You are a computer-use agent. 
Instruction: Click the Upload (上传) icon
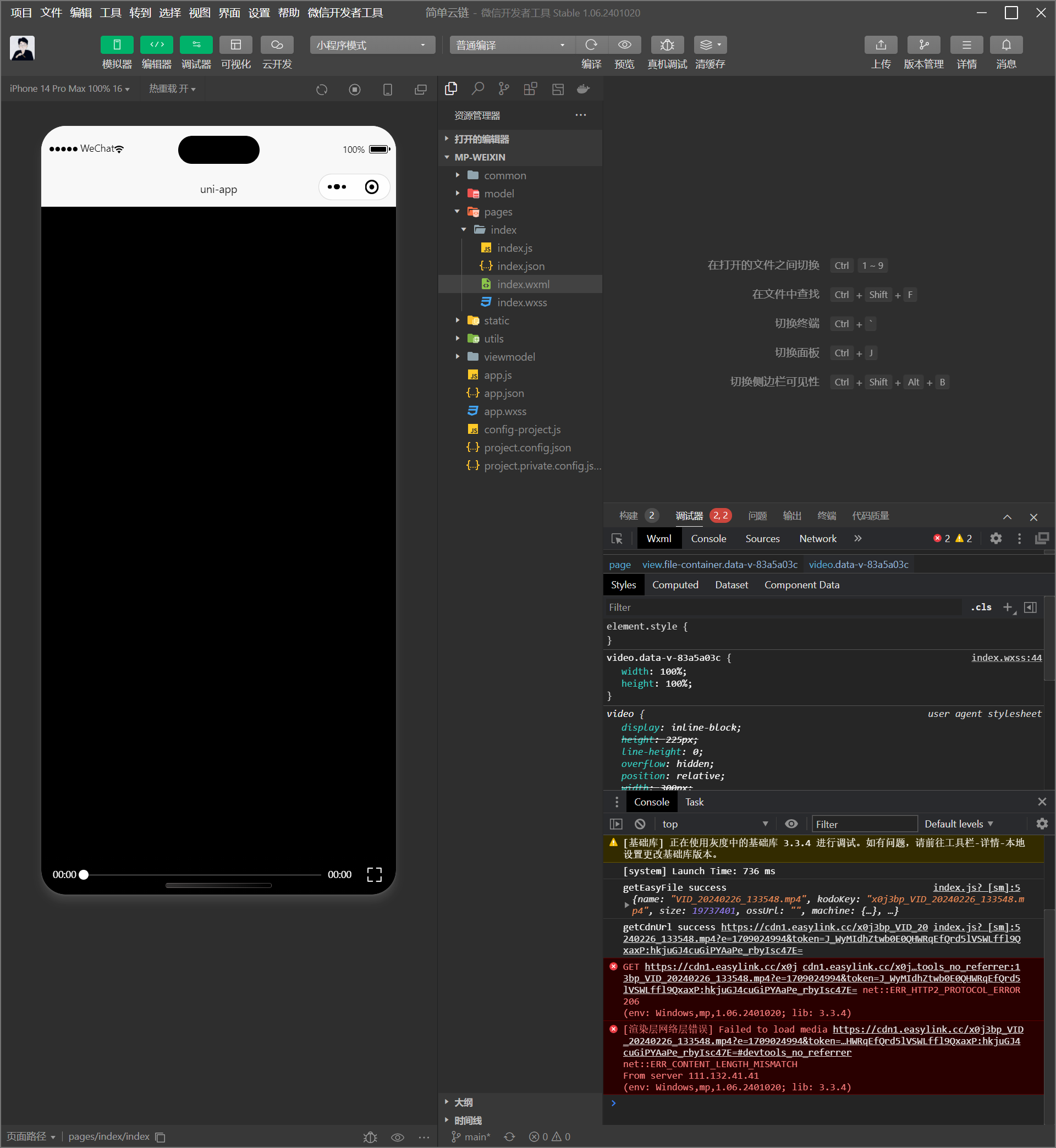point(880,45)
